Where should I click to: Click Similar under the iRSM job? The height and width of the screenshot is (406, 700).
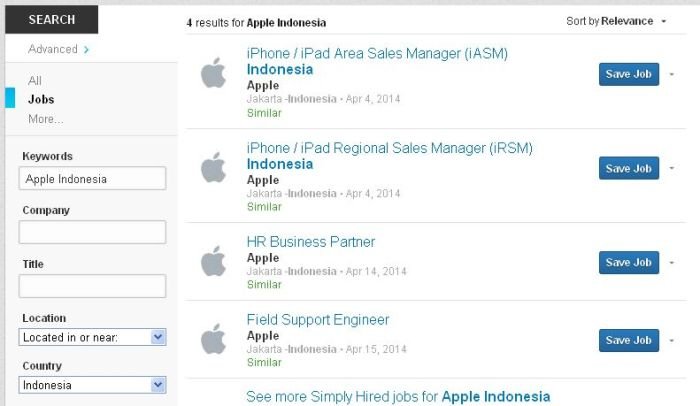264,207
